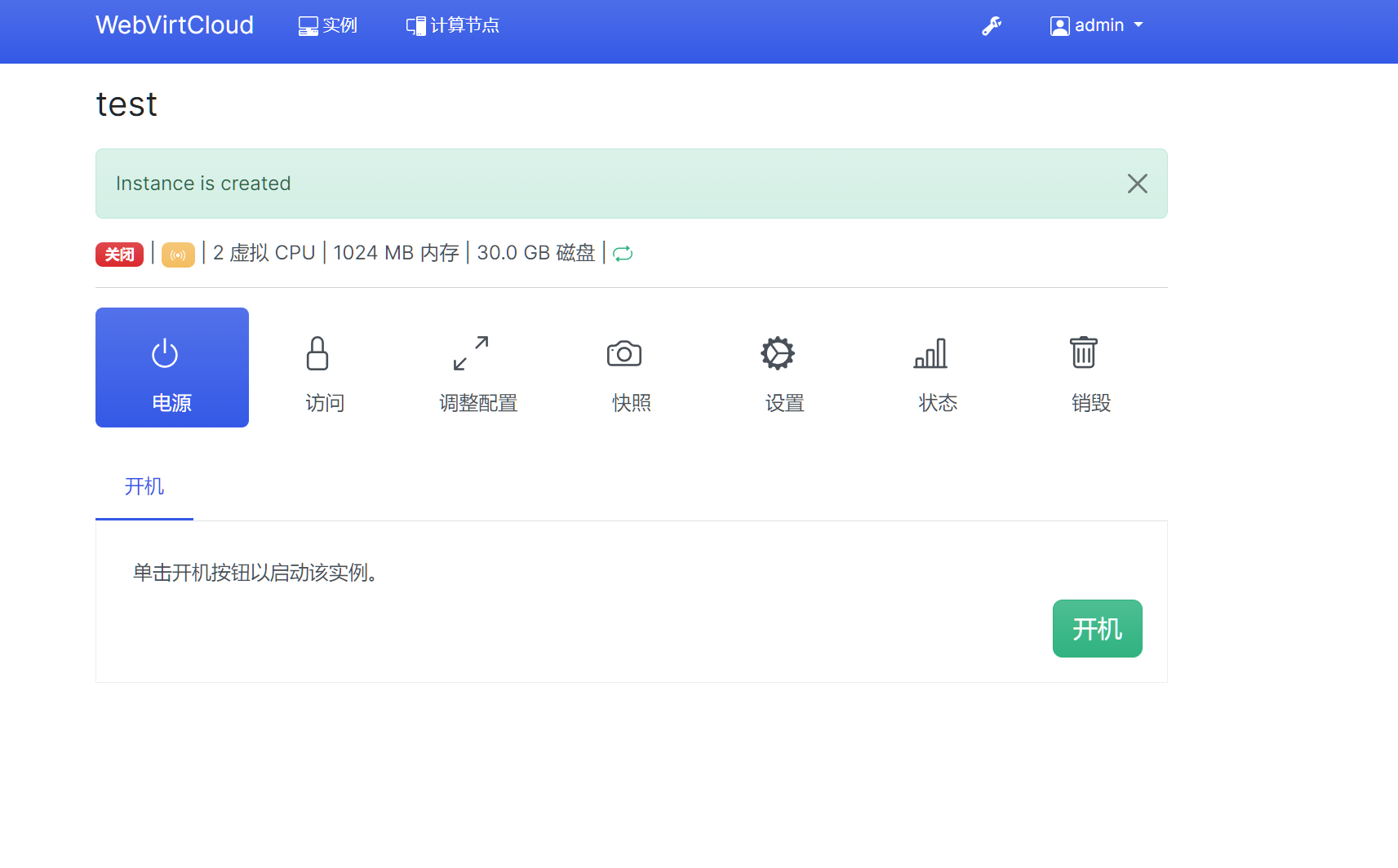1398x868 pixels.
Task: Open the 销毁 destroy trash section
Action: (1091, 367)
